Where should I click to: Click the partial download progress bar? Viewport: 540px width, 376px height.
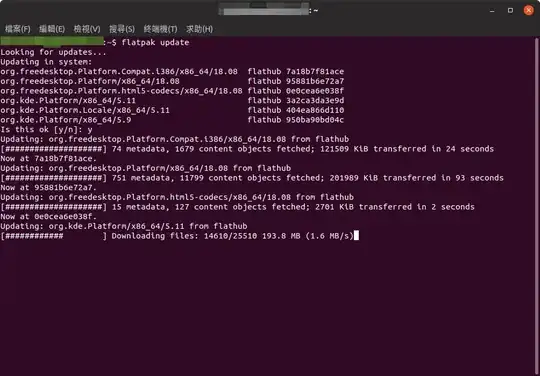(x=54, y=236)
